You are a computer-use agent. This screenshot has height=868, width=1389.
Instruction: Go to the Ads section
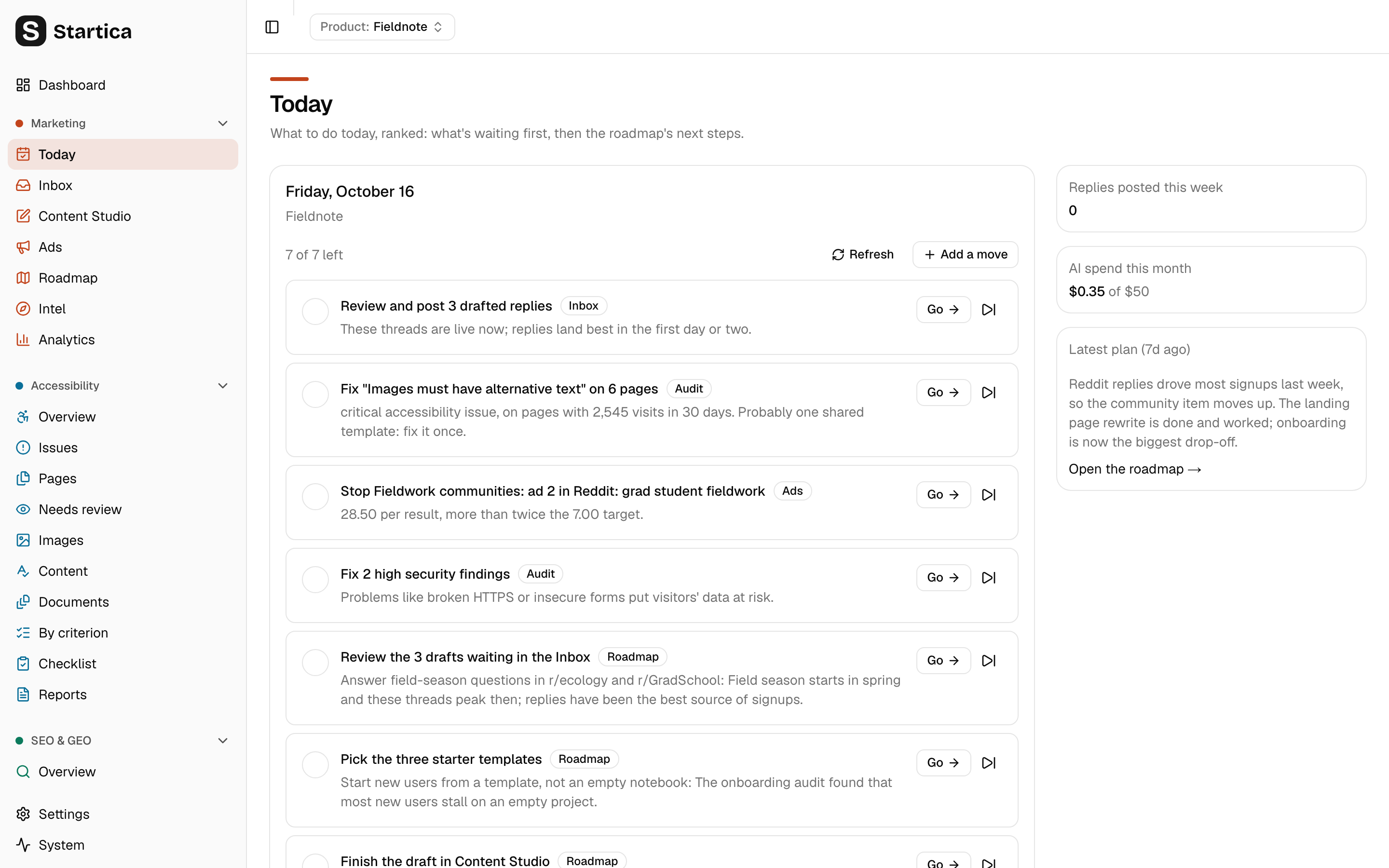point(123,247)
